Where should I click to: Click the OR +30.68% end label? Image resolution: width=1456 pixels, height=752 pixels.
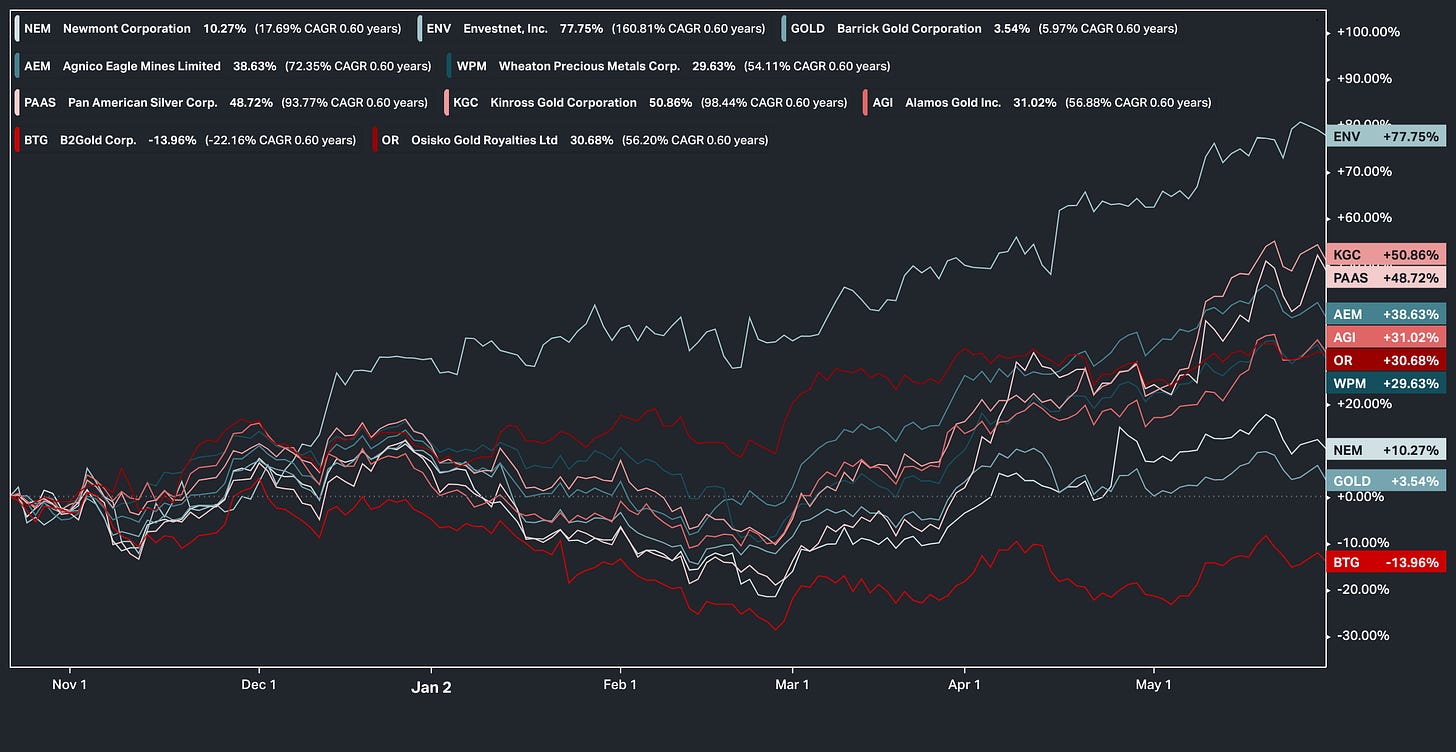1386,360
